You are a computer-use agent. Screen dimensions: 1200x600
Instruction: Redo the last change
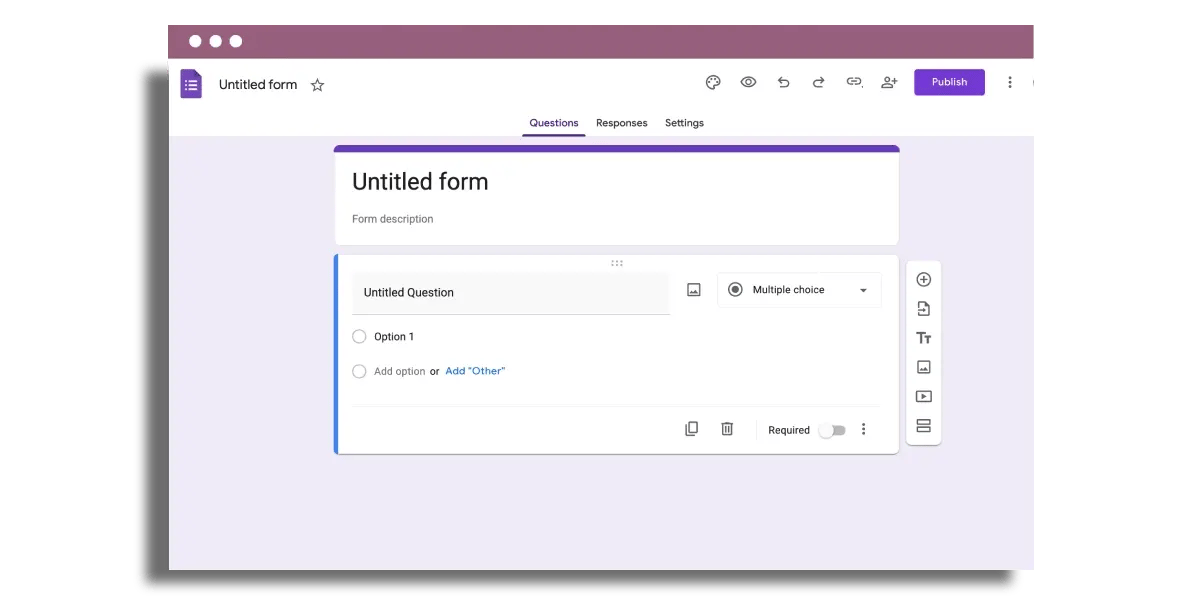tap(818, 82)
